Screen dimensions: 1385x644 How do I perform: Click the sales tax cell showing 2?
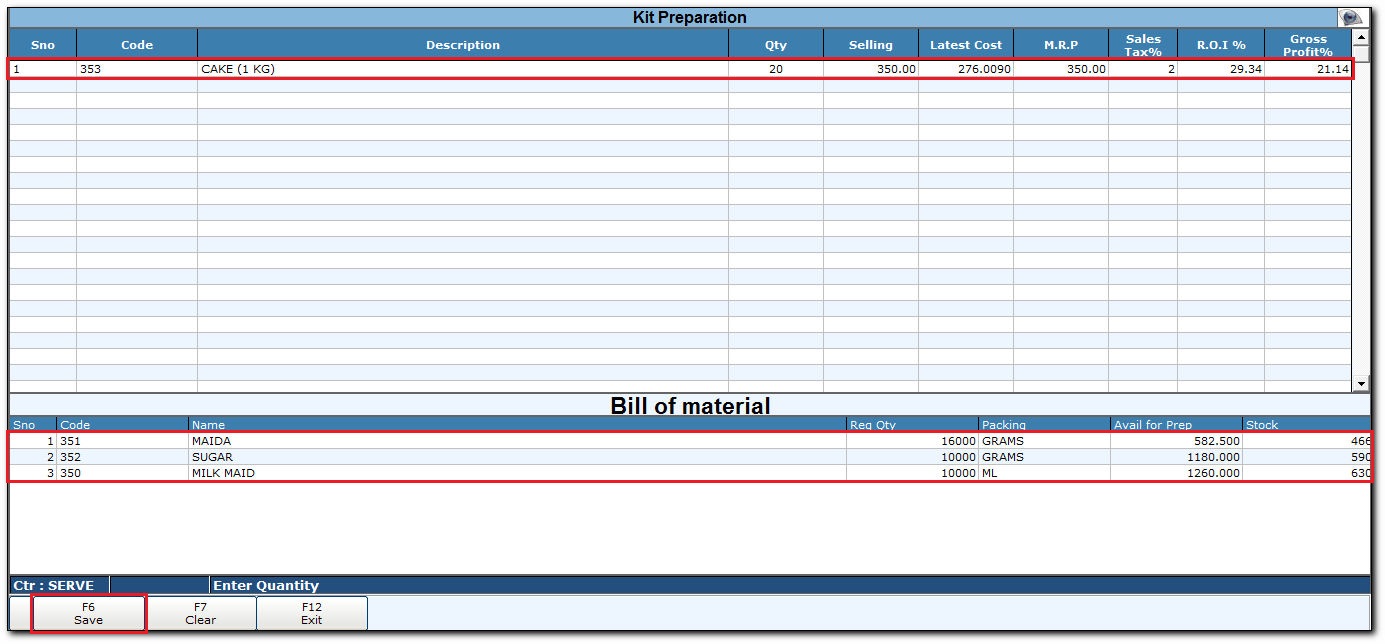(x=1143, y=69)
